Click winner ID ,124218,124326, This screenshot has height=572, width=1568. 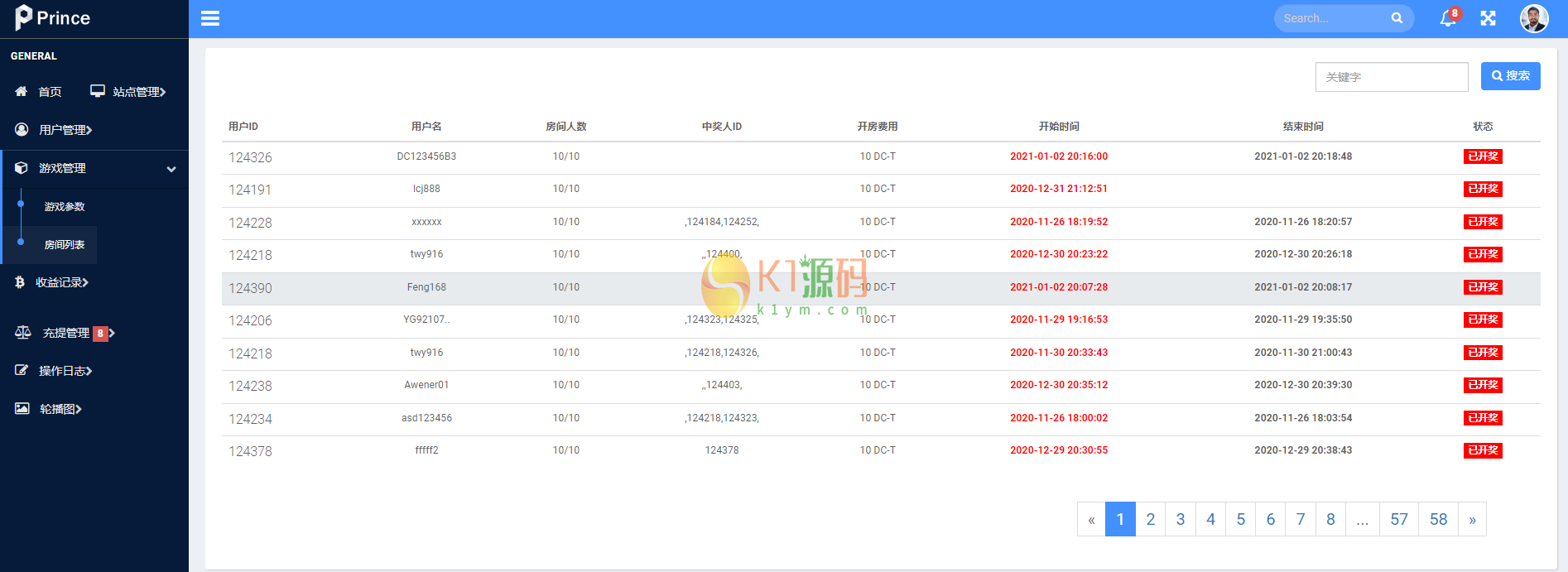click(x=722, y=353)
